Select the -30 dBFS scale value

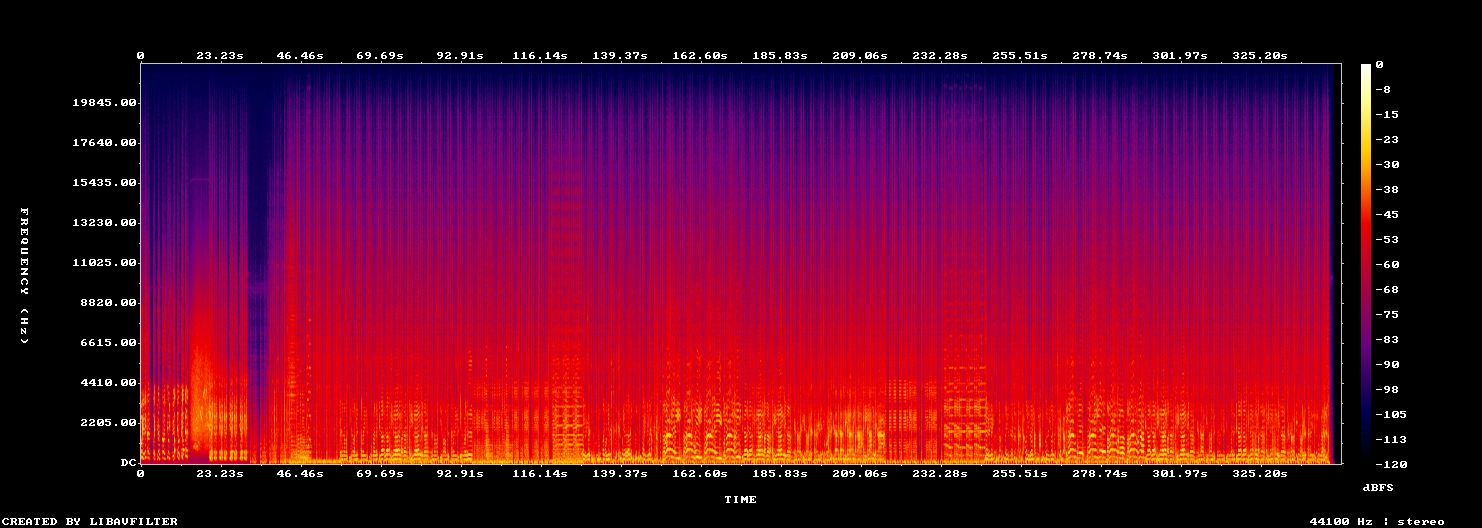1387,165
